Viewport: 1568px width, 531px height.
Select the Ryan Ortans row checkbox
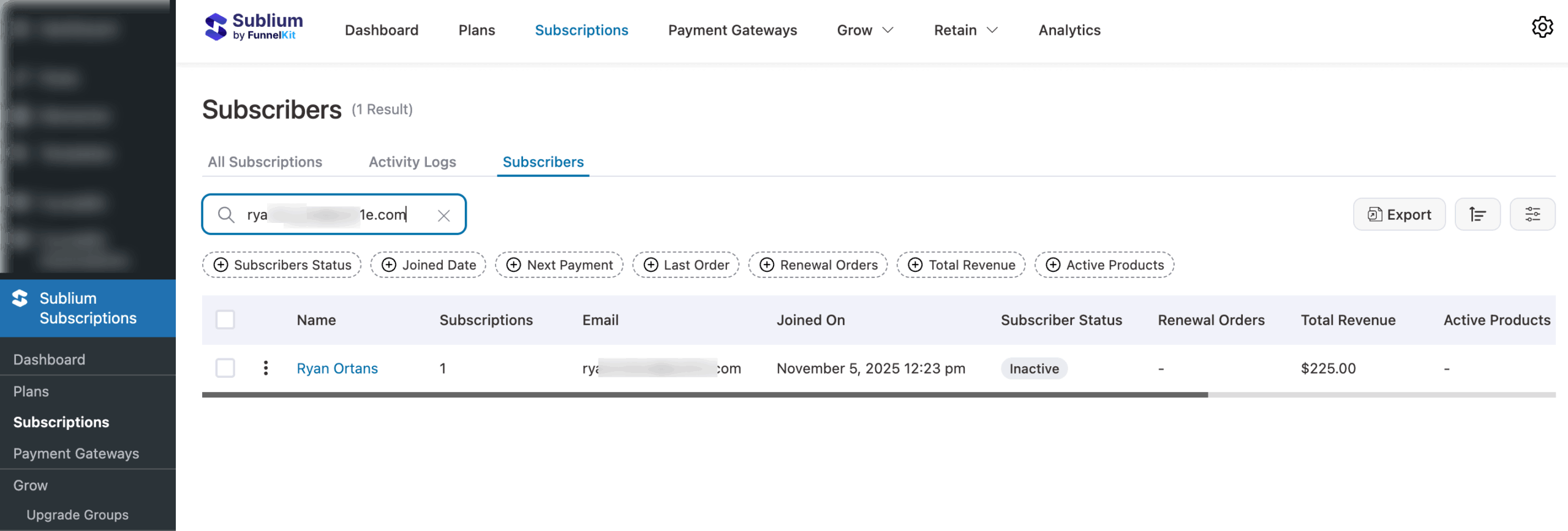tap(225, 368)
